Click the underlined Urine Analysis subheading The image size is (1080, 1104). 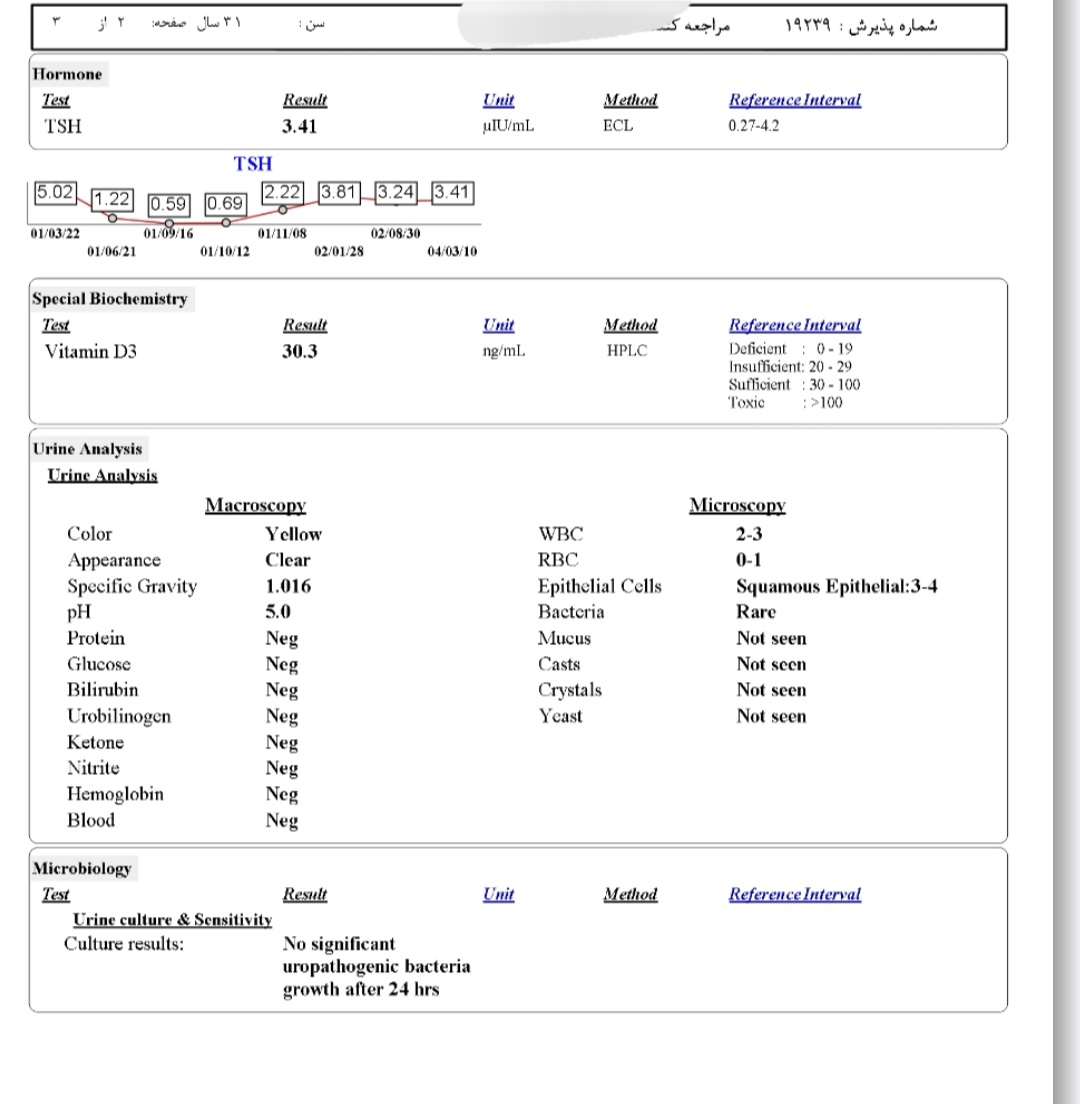click(x=102, y=476)
